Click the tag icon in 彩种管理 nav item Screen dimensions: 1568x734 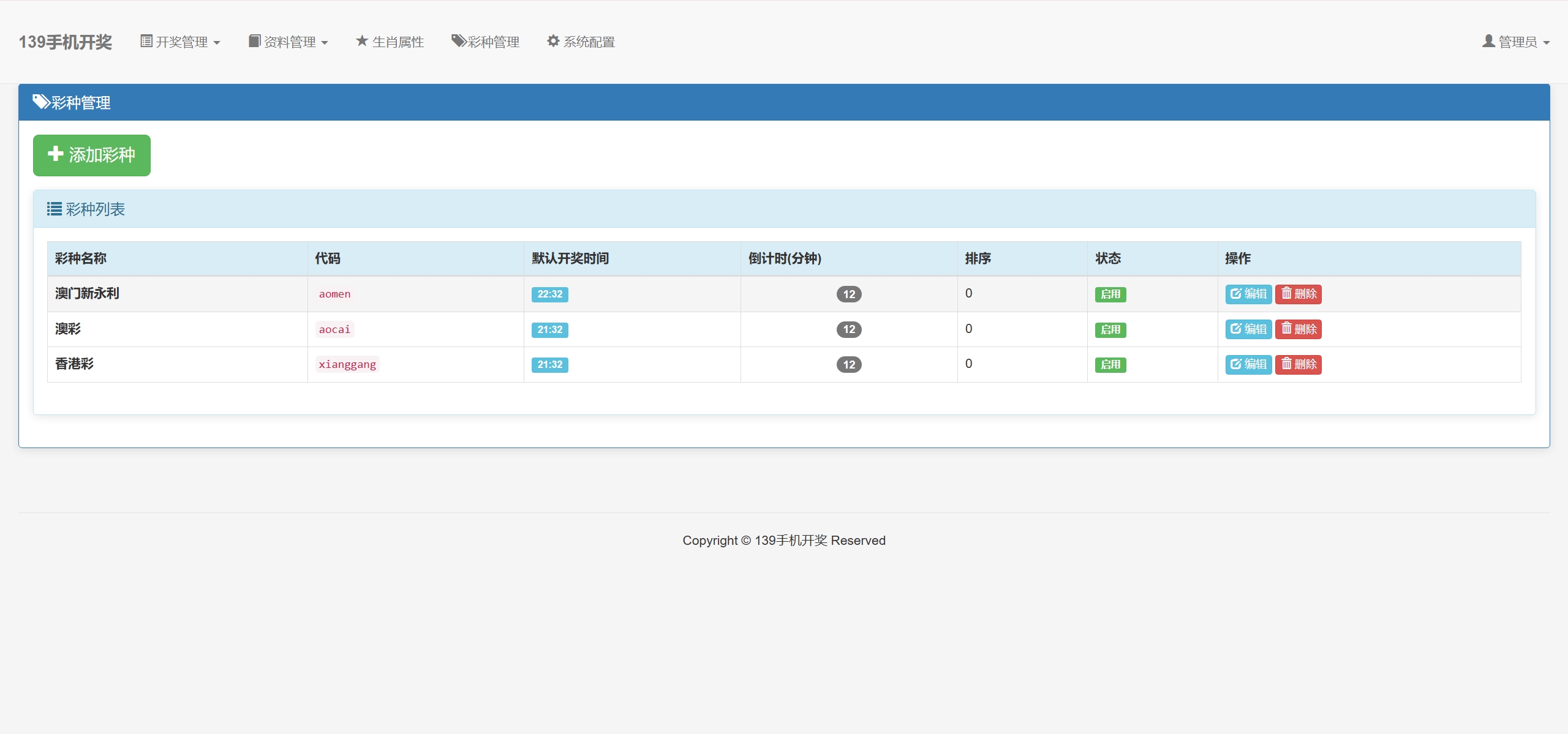pos(459,41)
